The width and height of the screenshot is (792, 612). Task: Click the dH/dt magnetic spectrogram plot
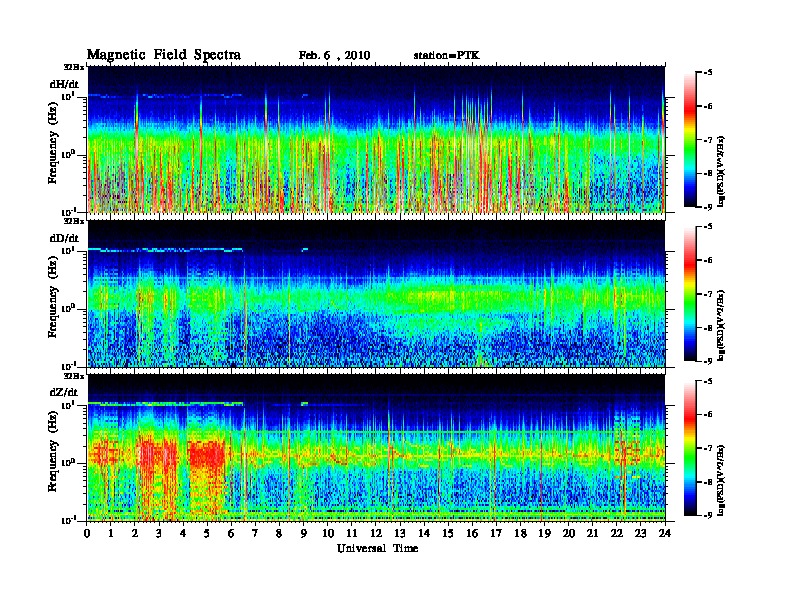tap(376, 139)
